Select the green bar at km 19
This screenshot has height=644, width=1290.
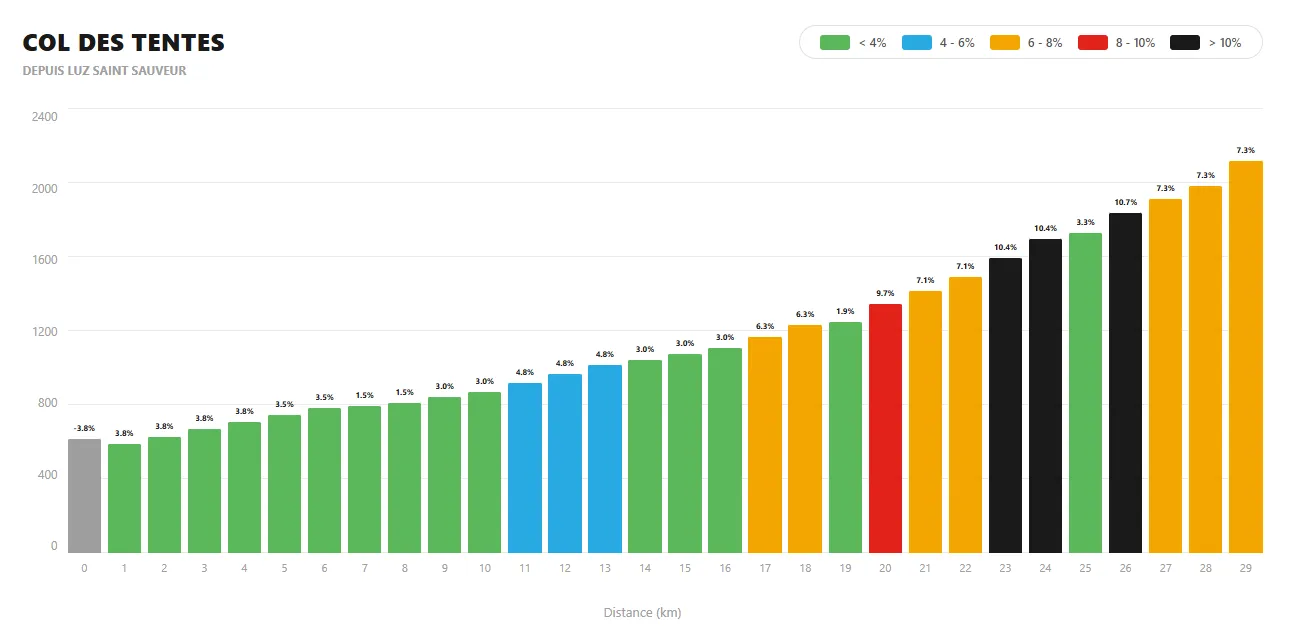[845, 437]
